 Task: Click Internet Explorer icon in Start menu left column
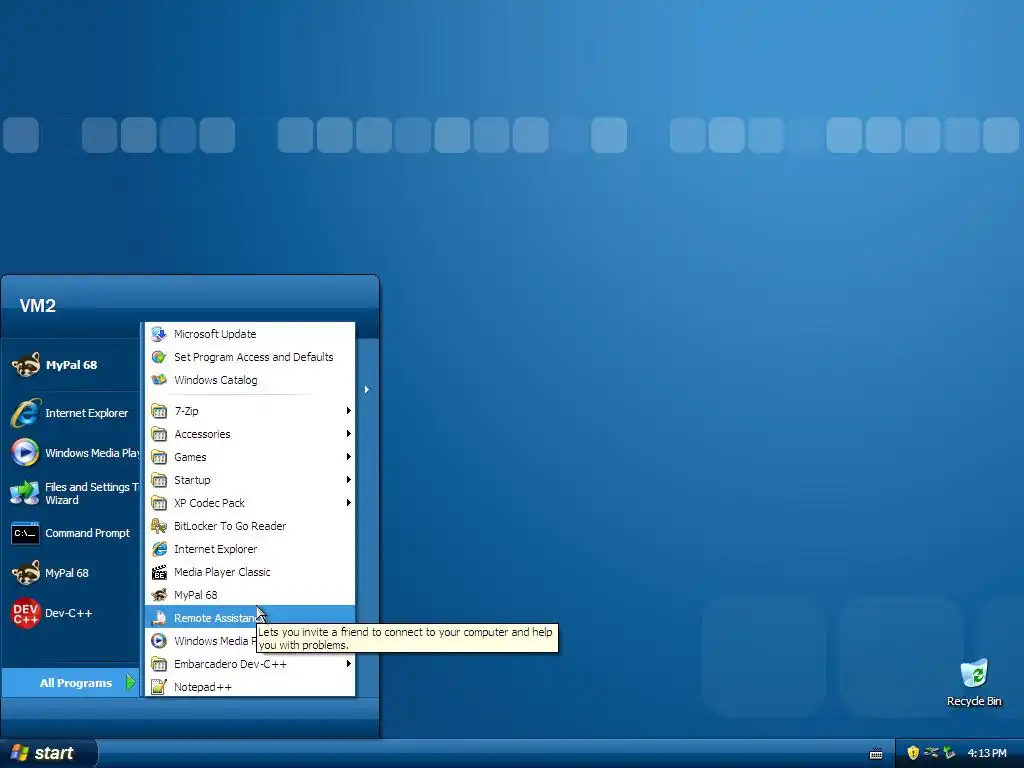pos(26,413)
